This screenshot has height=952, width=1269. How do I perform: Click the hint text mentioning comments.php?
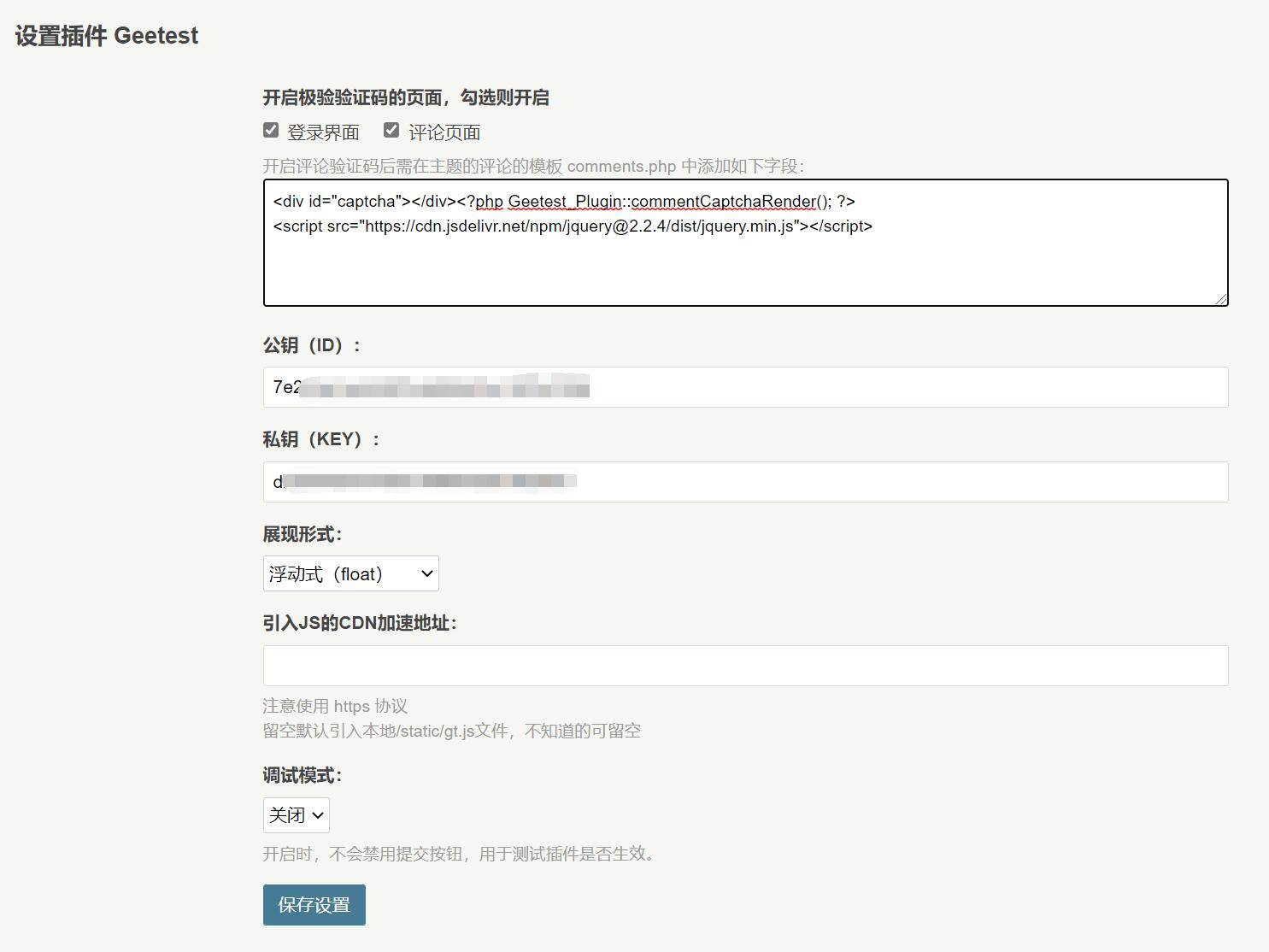coord(533,166)
